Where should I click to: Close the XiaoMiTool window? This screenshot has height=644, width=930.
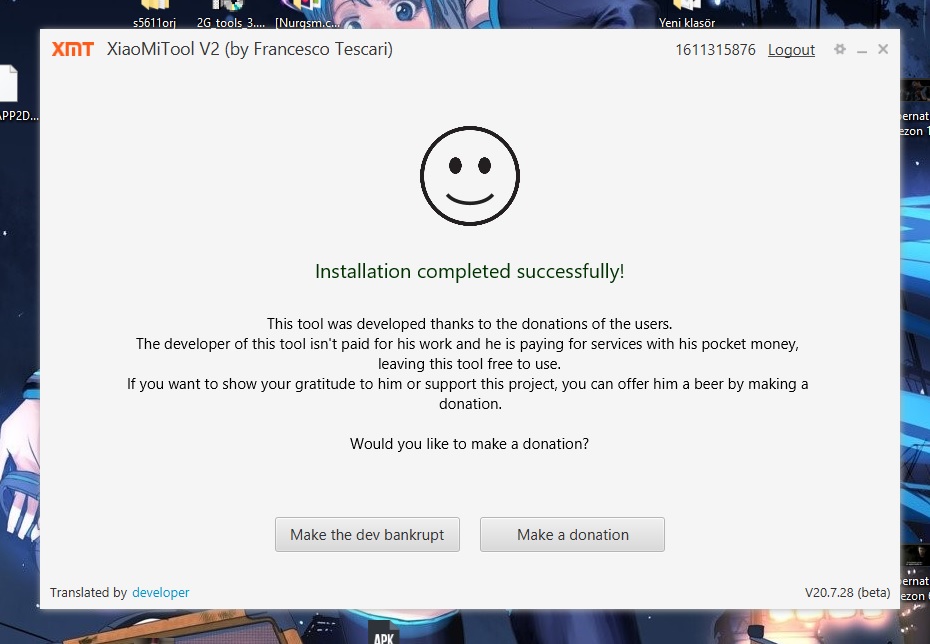coord(883,49)
